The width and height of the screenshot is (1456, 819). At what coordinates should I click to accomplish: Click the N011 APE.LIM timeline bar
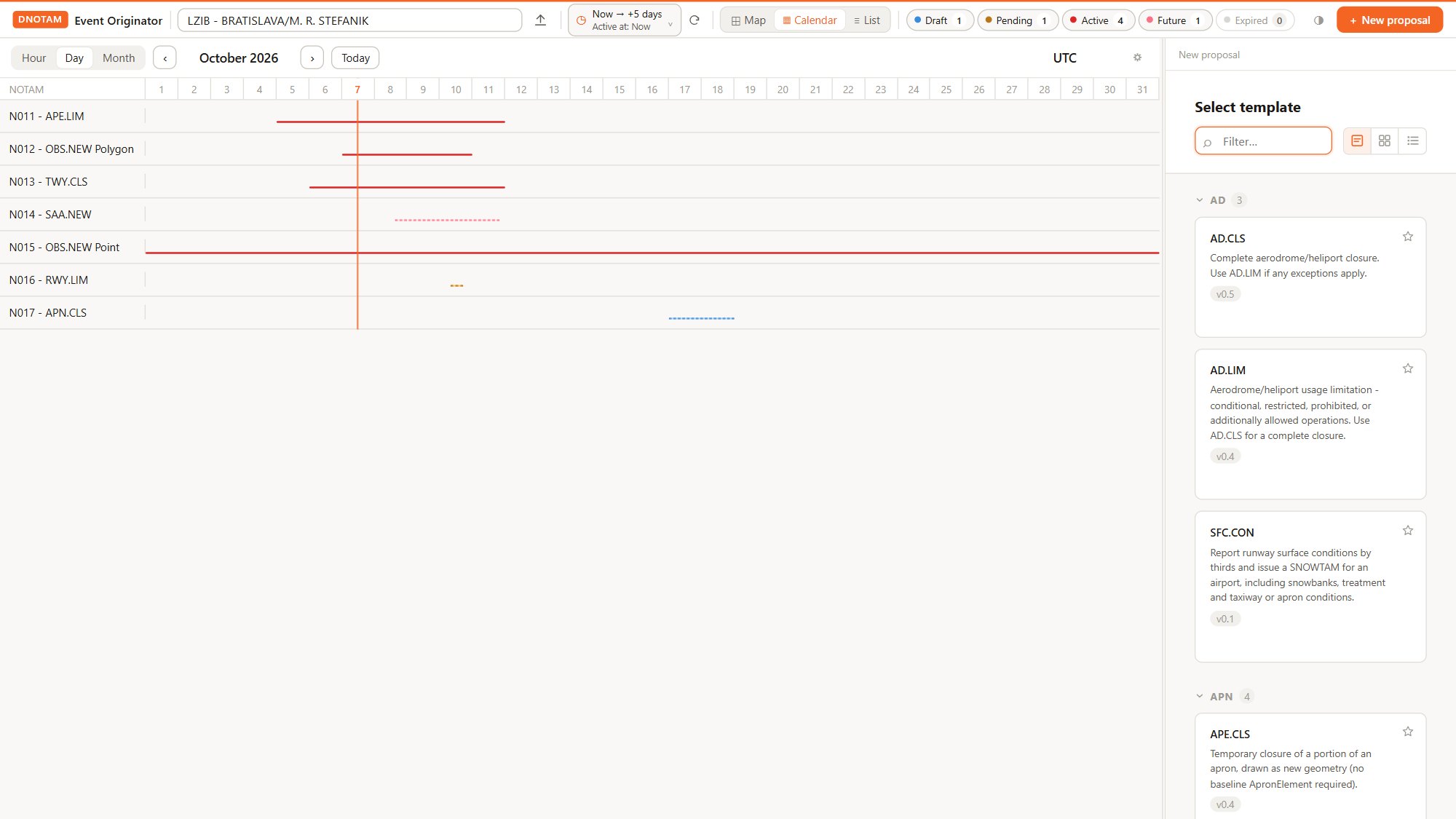pyautogui.click(x=390, y=122)
